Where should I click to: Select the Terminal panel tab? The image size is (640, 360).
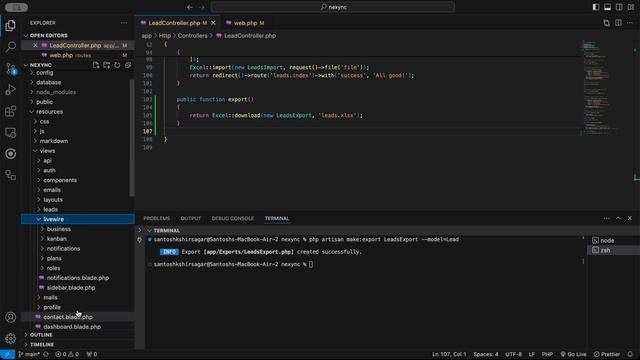coord(277,218)
